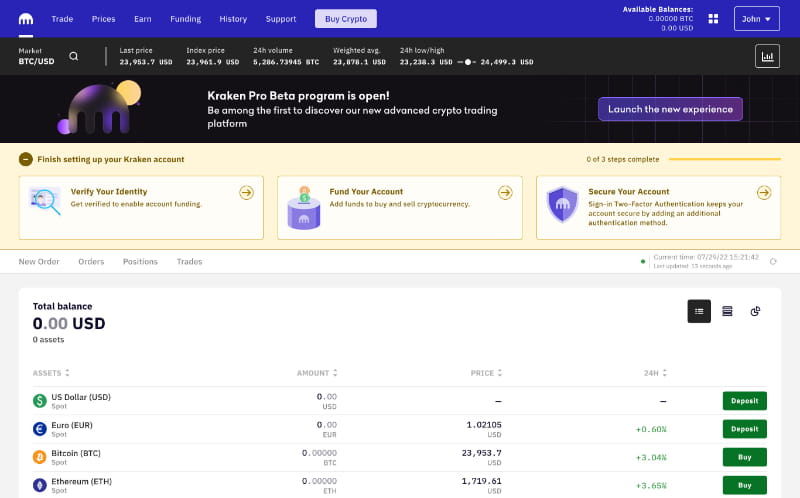800x498 pixels.
Task: Click the Kraken logo in the header
Action: coord(24,18)
